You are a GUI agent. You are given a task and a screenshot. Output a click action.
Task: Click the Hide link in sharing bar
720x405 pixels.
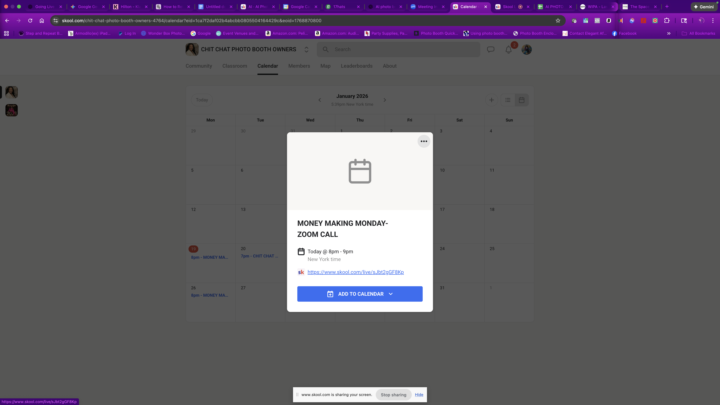click(x=419, y=394)
